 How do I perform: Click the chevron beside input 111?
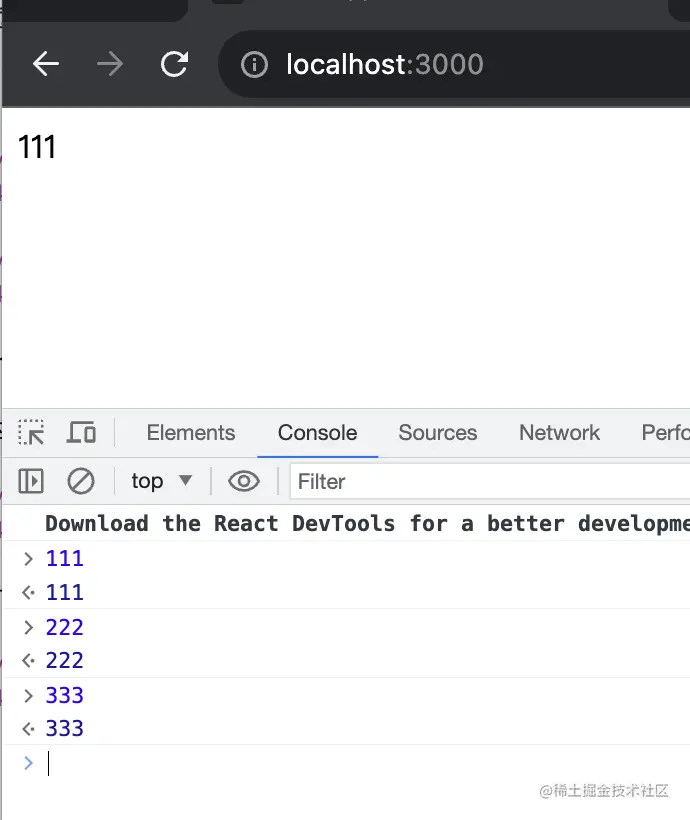click(29, 559)
